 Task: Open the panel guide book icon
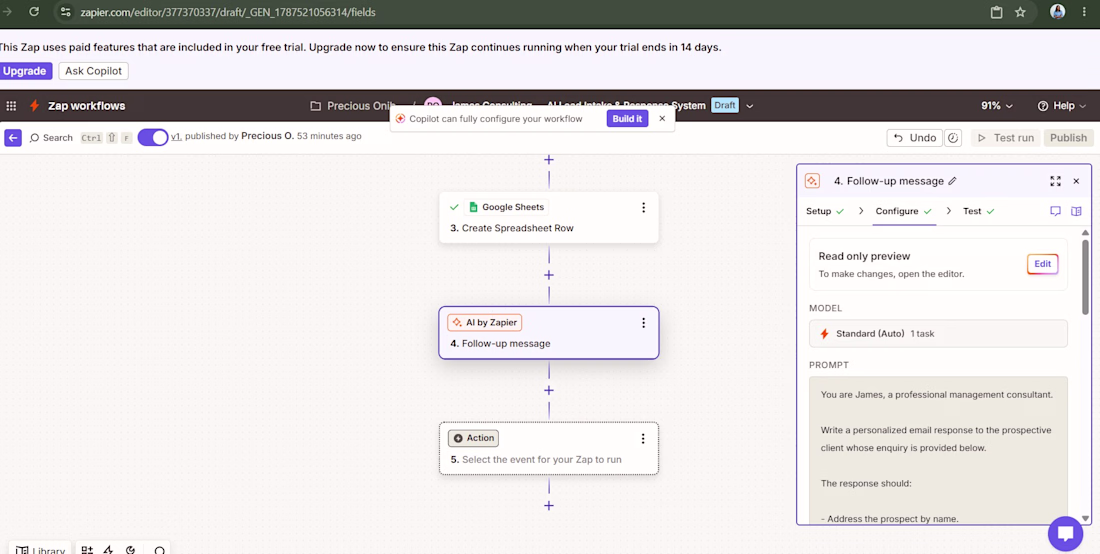point(1076,211)
